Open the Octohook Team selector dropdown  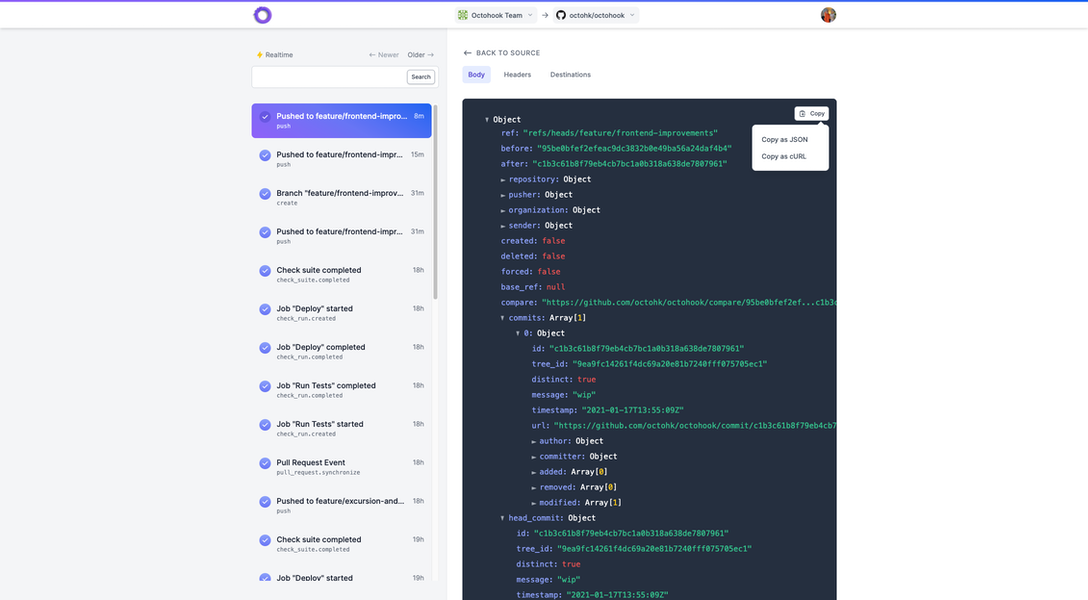(494, 14)
